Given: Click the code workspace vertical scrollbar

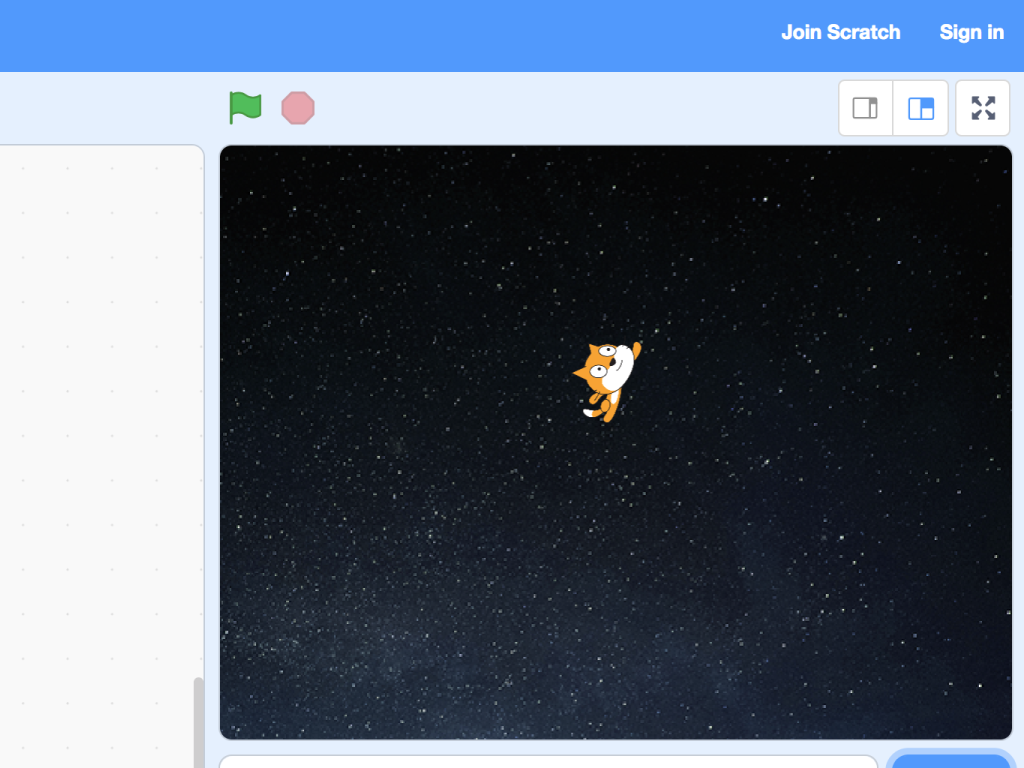Looking at the screenshot, I should pyautogui.click(x=199, y=722).
